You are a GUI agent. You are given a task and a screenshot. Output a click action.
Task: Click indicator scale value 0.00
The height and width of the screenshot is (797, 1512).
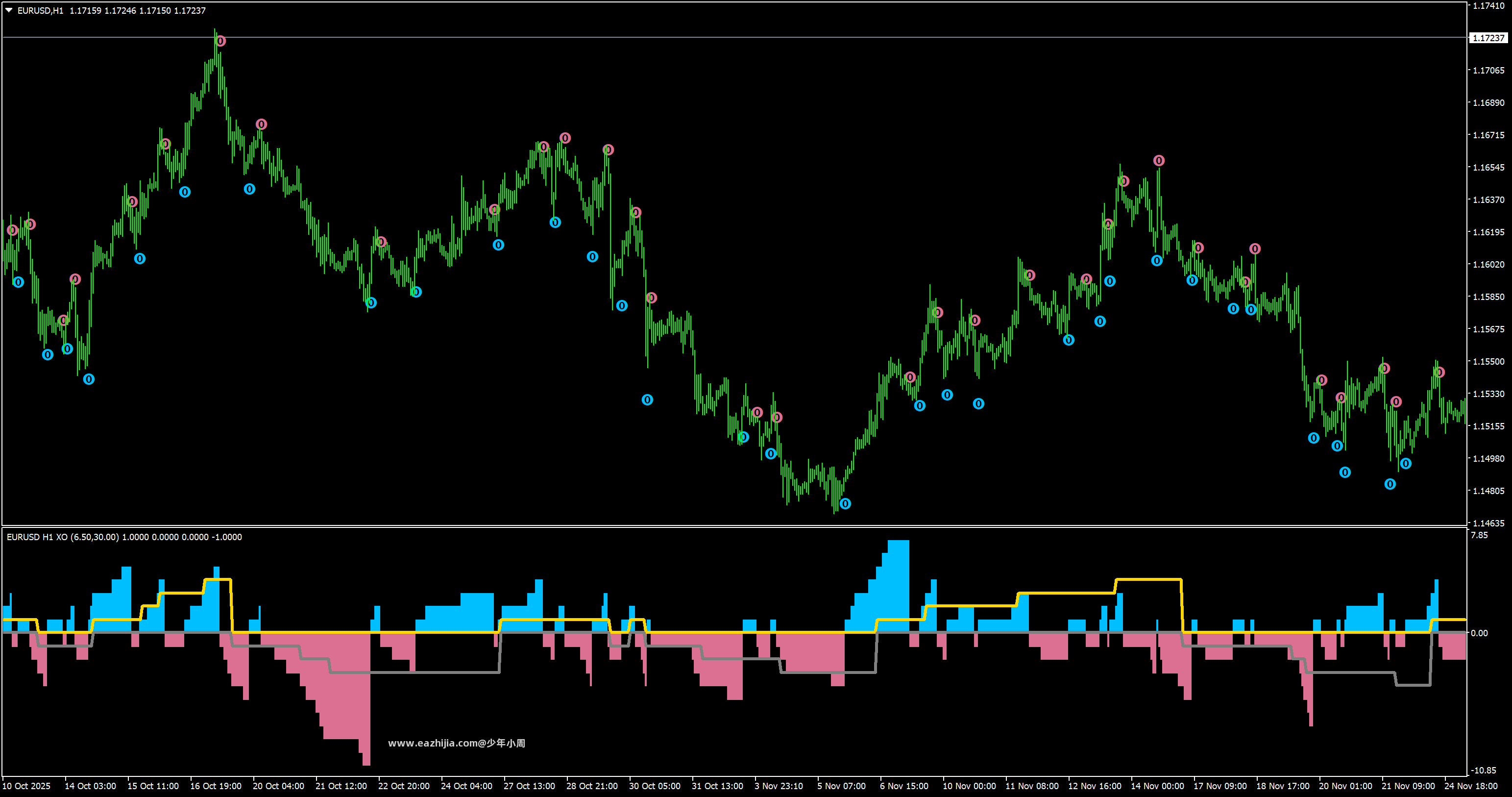pos(1480,633)
